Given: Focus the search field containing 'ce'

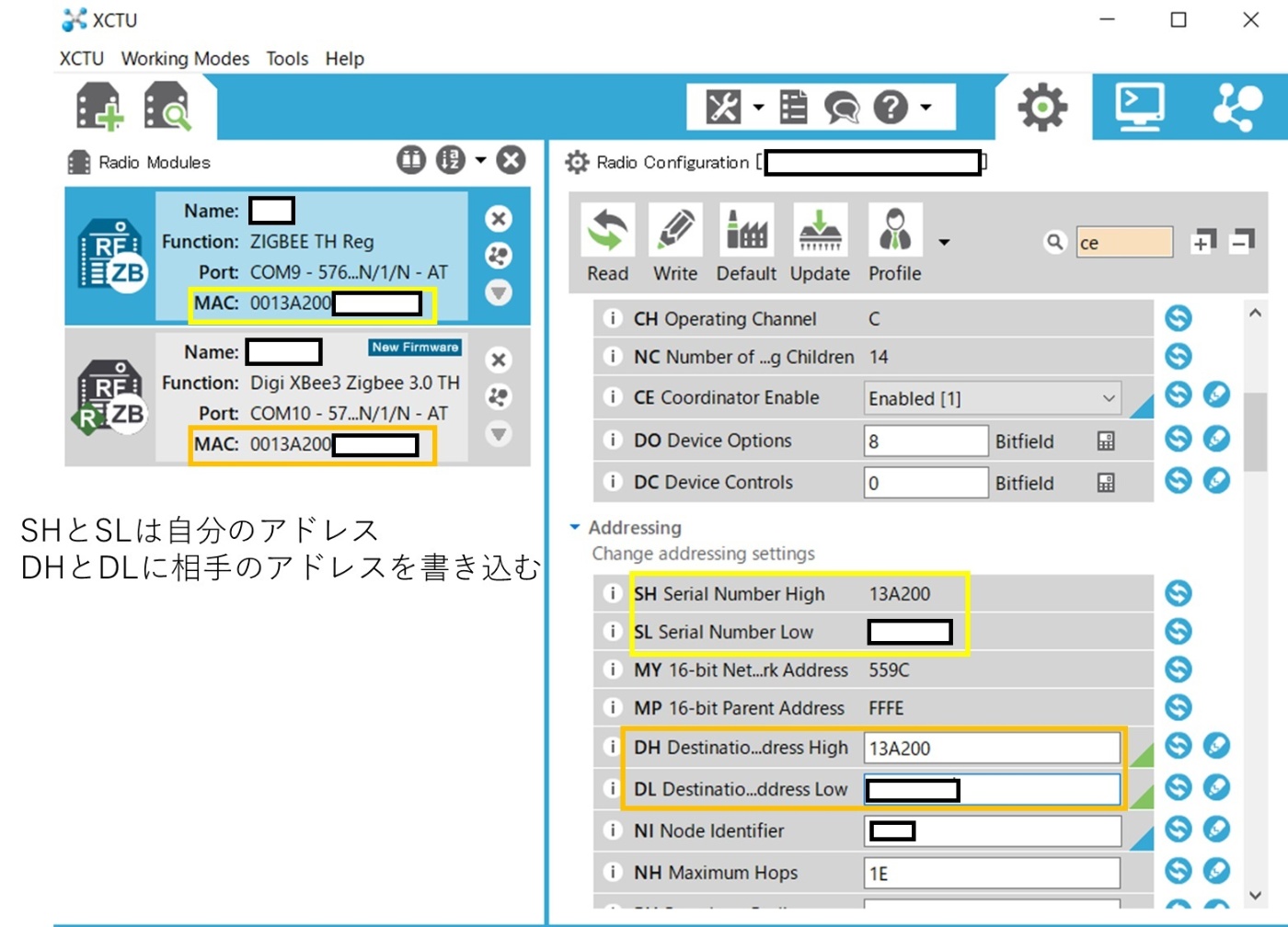Looking at the screenshot, I should (x=1124, y=242).
